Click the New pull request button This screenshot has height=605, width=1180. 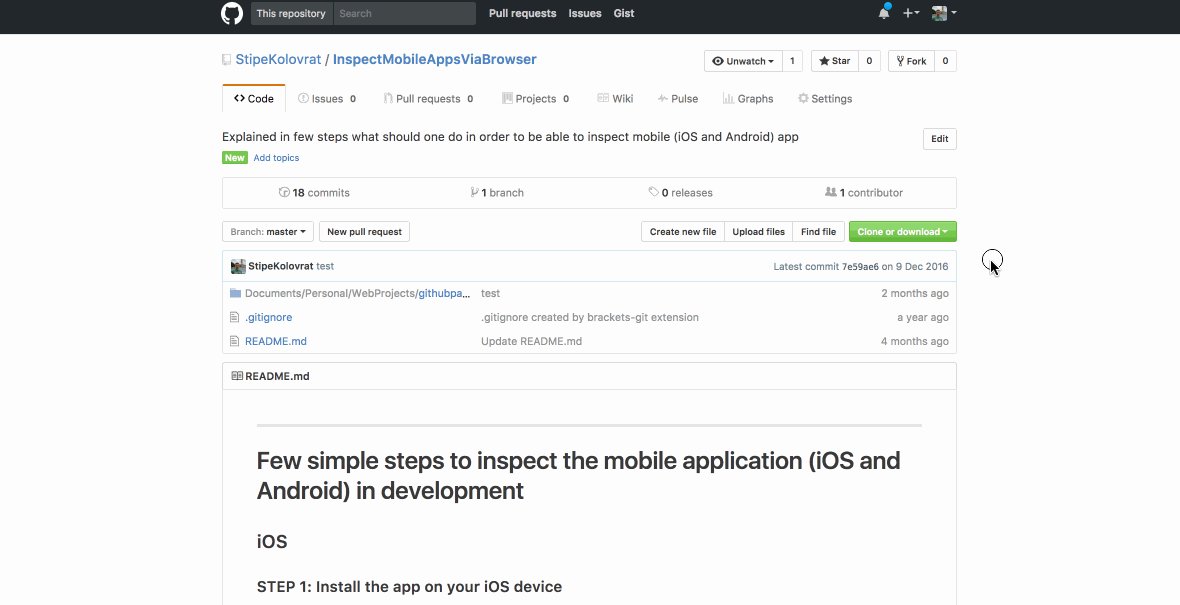pyautogui.click(x=364, y=232)
